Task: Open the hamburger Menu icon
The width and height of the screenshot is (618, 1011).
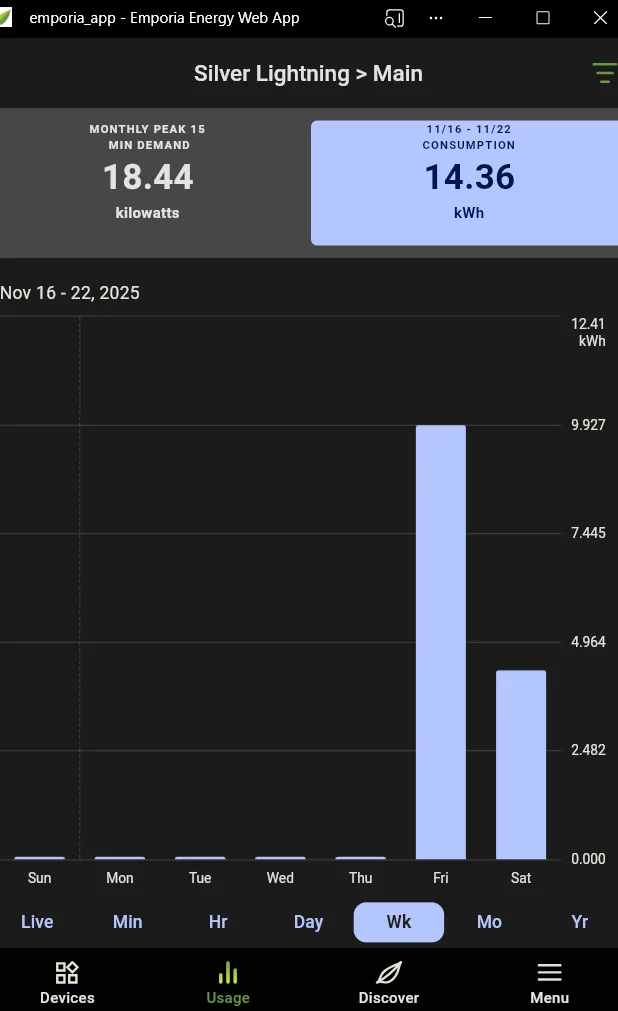Action: click(549, 973)
